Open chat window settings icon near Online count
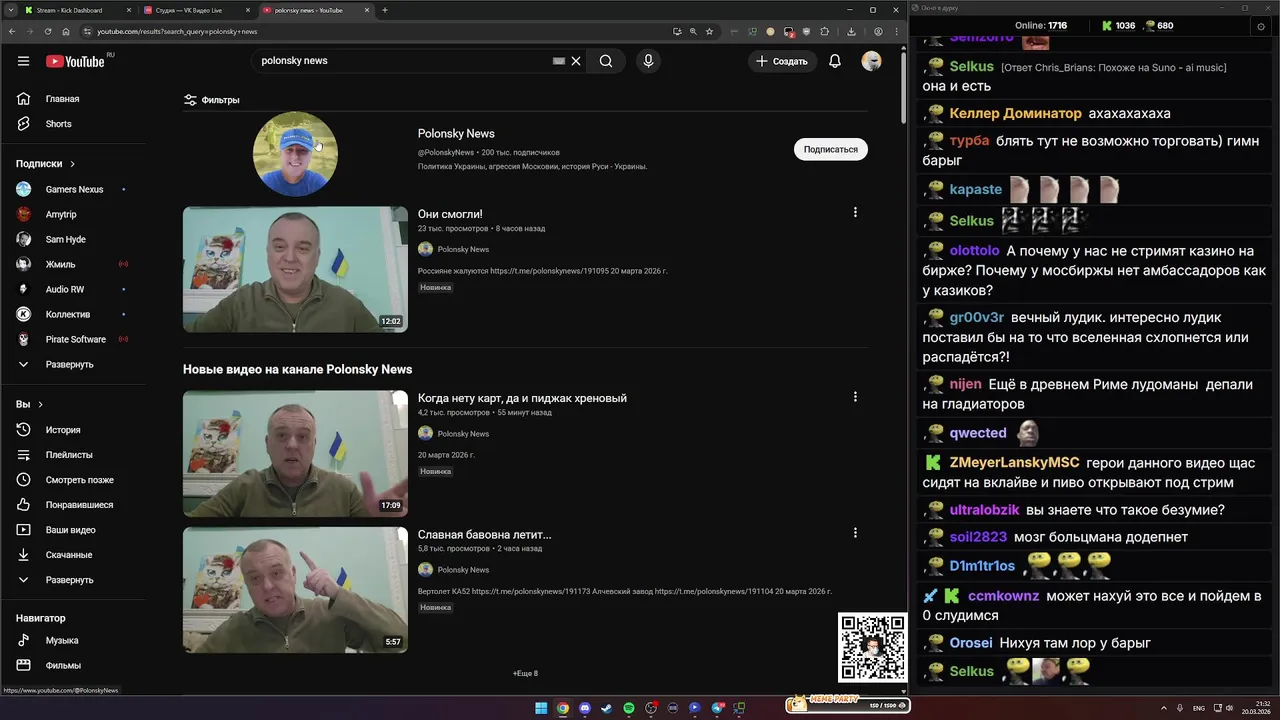Viewport: 1280px width, 720px height. (1260, 26)
